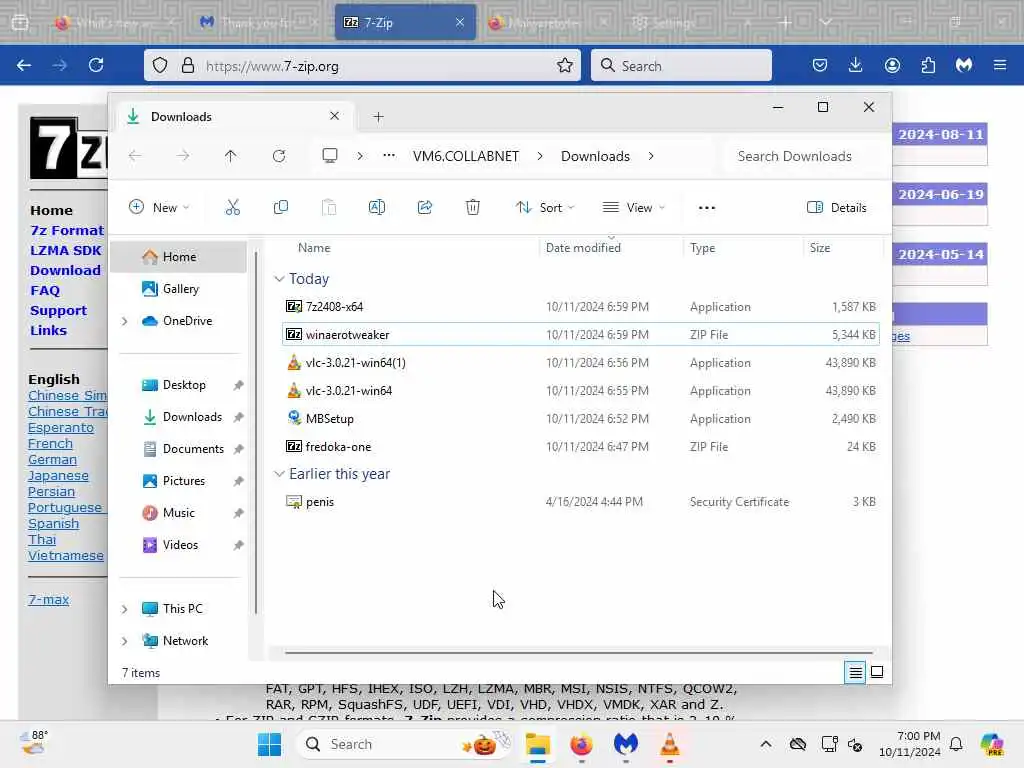Click chevron after Downloads in address bar
The height and width of the screenshot is (768, 1024).
(650, 156)
